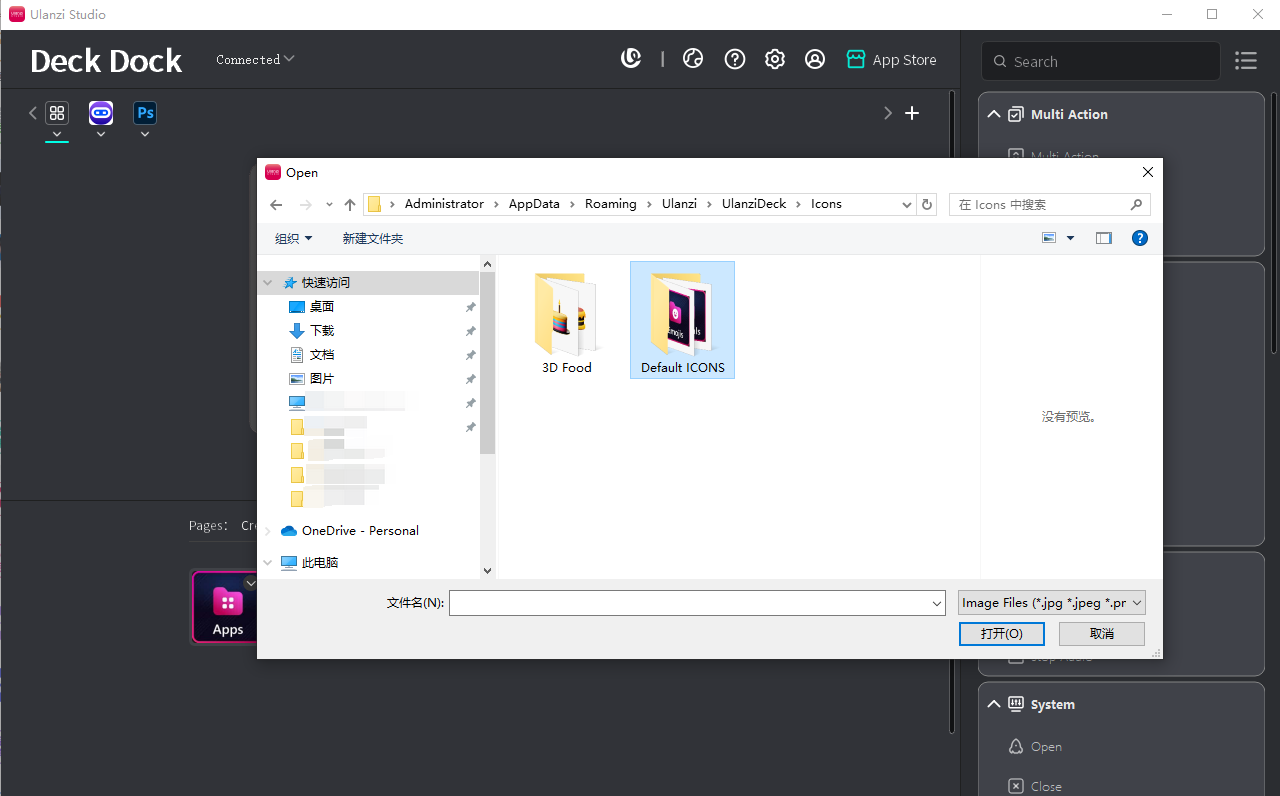Select 桌面 in quick access

[322, 307]
